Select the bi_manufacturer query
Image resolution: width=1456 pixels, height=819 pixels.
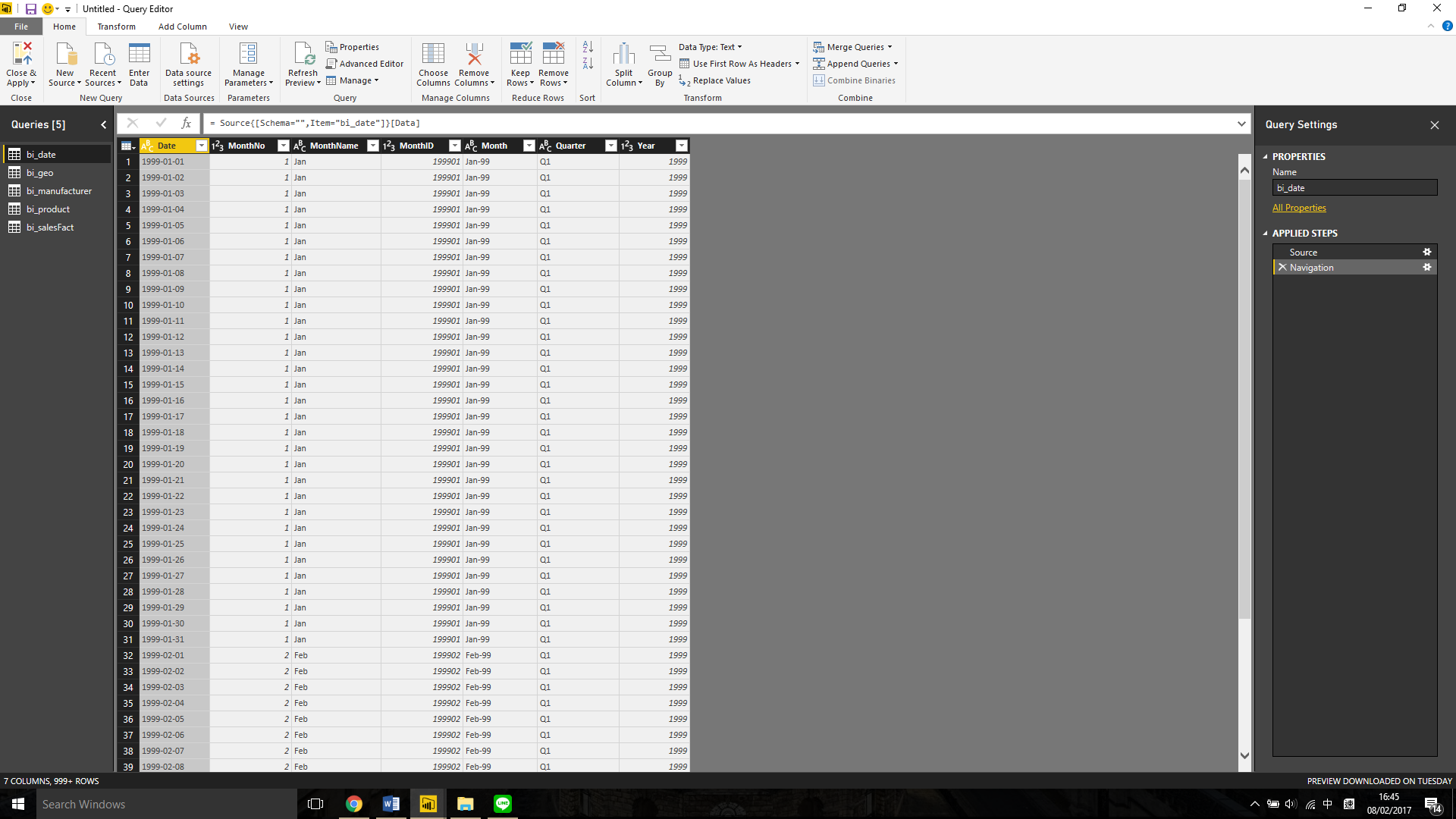57,191
